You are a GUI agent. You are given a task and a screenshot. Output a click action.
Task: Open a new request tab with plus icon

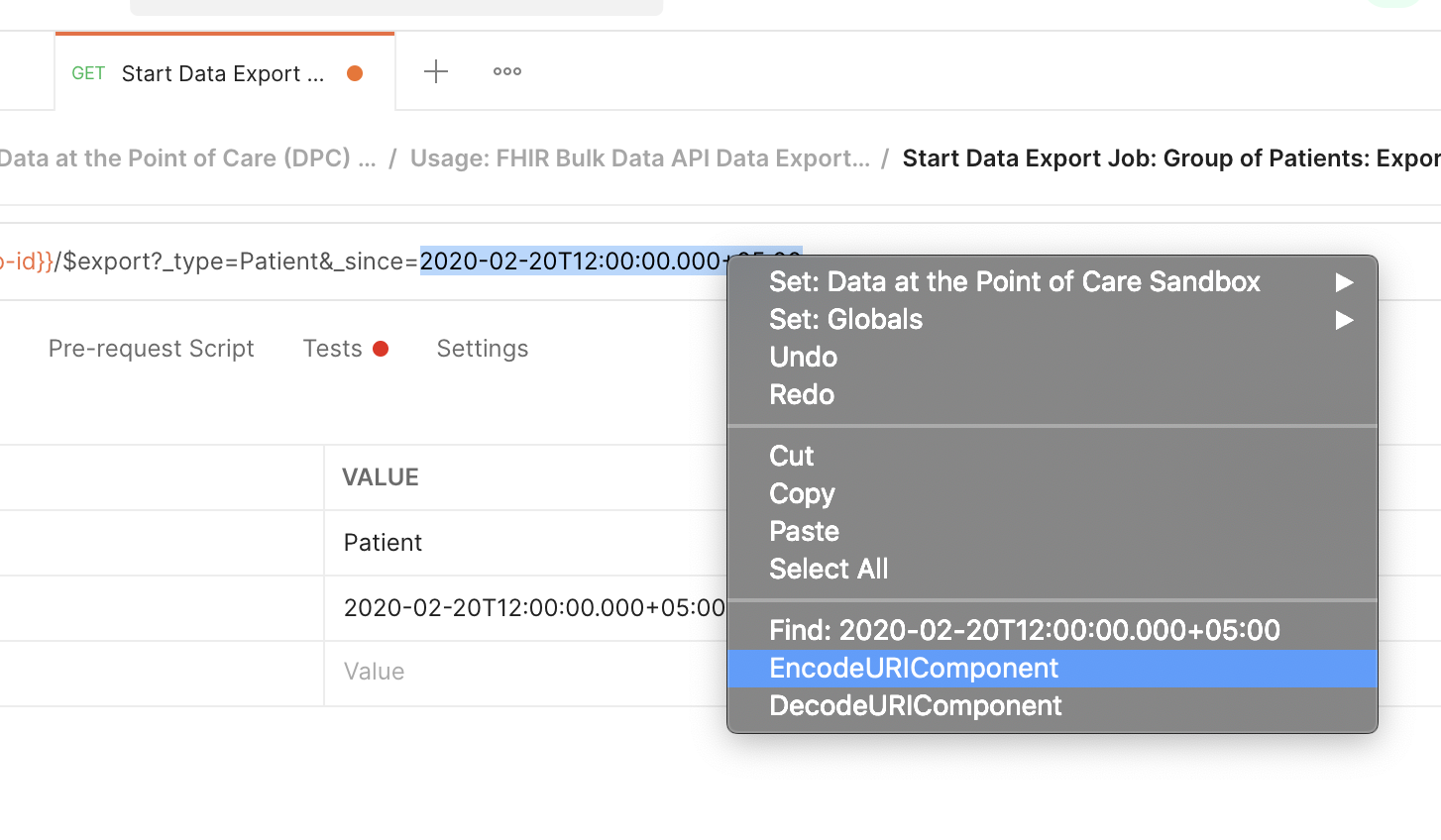[x=436, y=71]
